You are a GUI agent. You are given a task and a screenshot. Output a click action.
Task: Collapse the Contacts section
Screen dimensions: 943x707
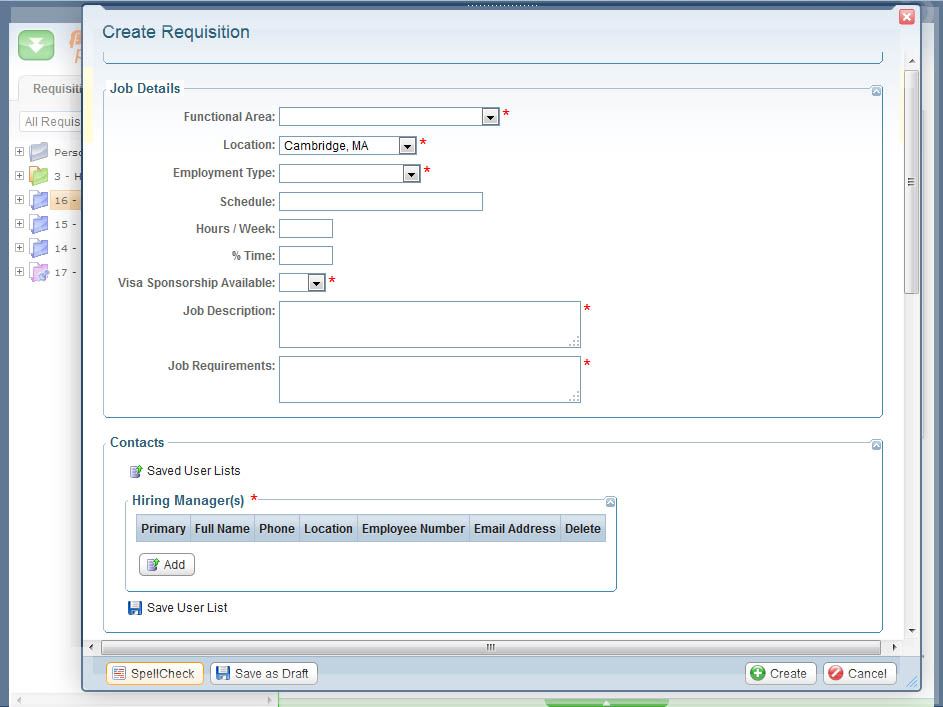pyautogui.click(x=876, y=445)
